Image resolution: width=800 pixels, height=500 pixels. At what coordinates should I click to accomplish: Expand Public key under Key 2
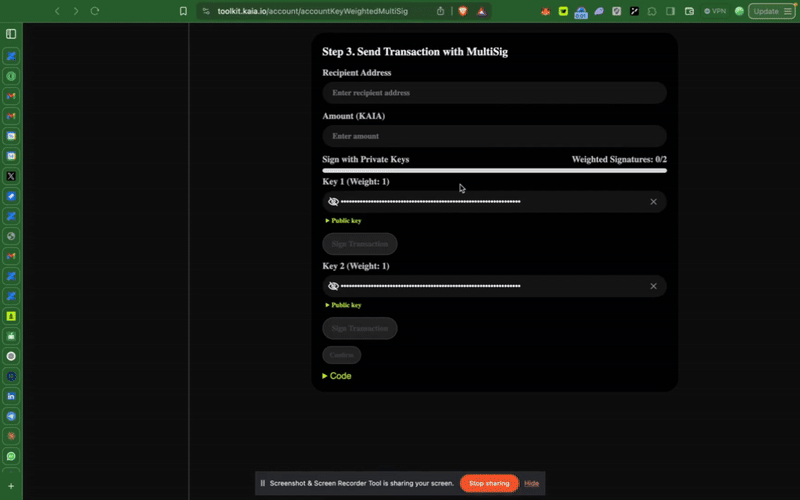pyautogui.click(x=343, y=305)
